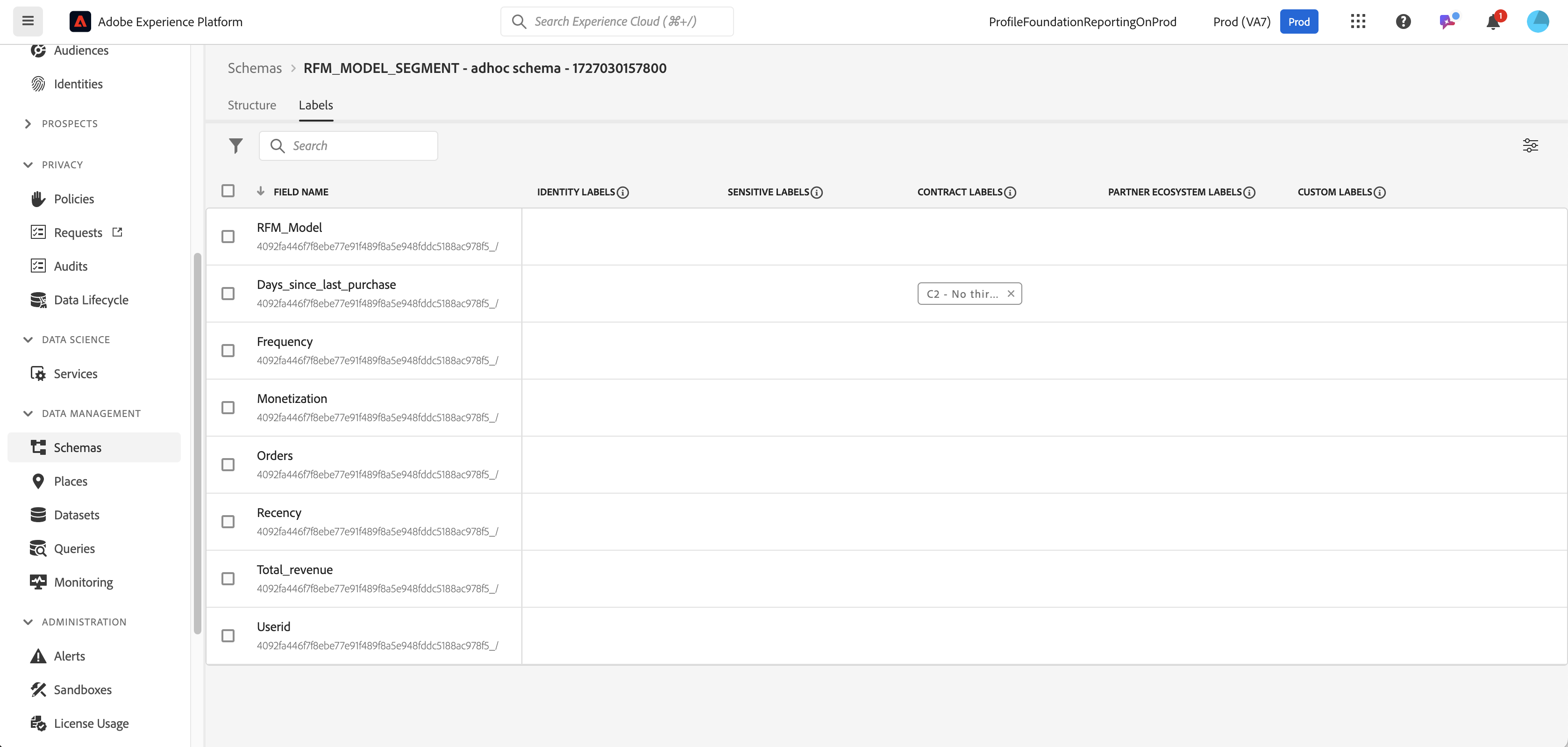Click the filter funnel icon
Viewport: 1568px width, 747px height.
tap(235, 145)
